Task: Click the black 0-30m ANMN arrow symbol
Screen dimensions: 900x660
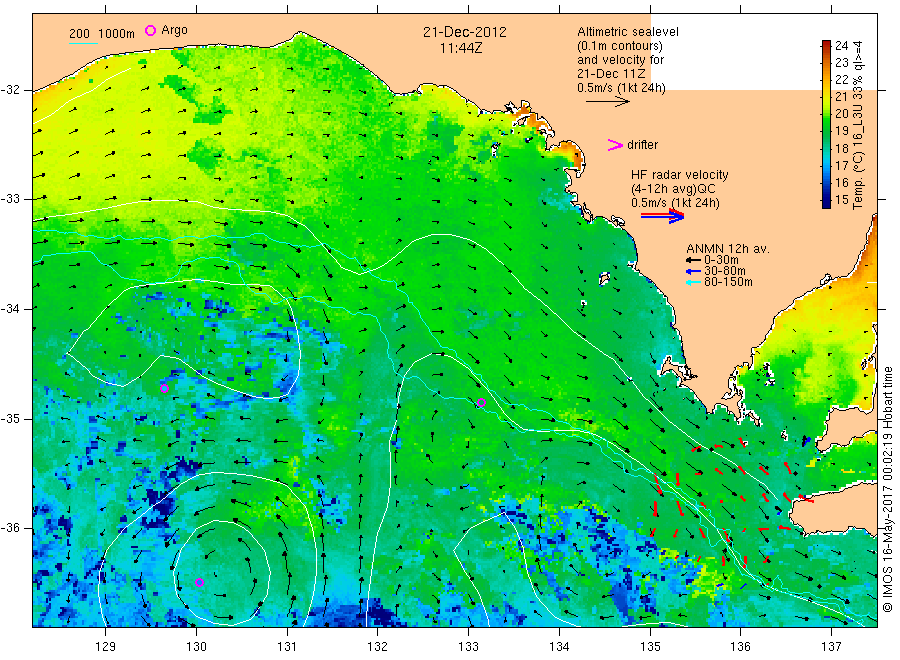Action: 693,260
